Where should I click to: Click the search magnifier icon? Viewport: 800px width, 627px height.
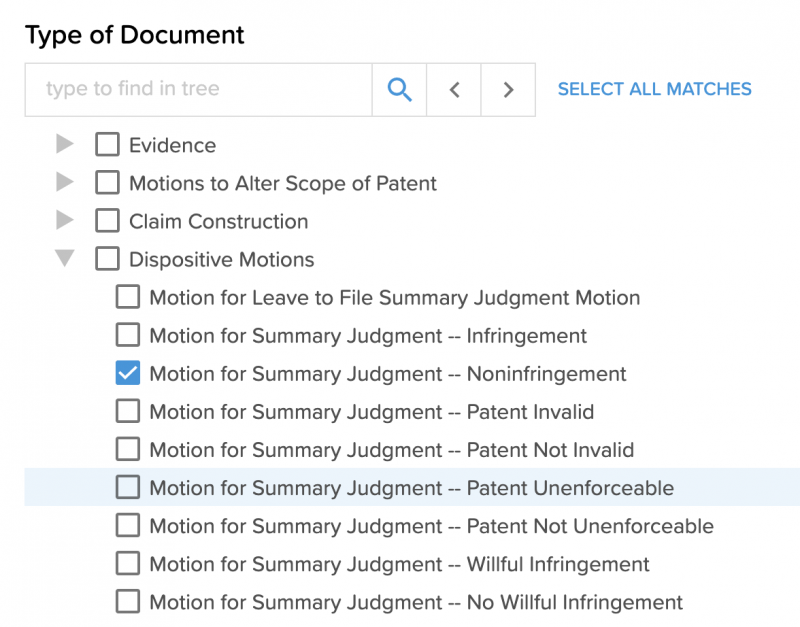[x=399, y=89]
